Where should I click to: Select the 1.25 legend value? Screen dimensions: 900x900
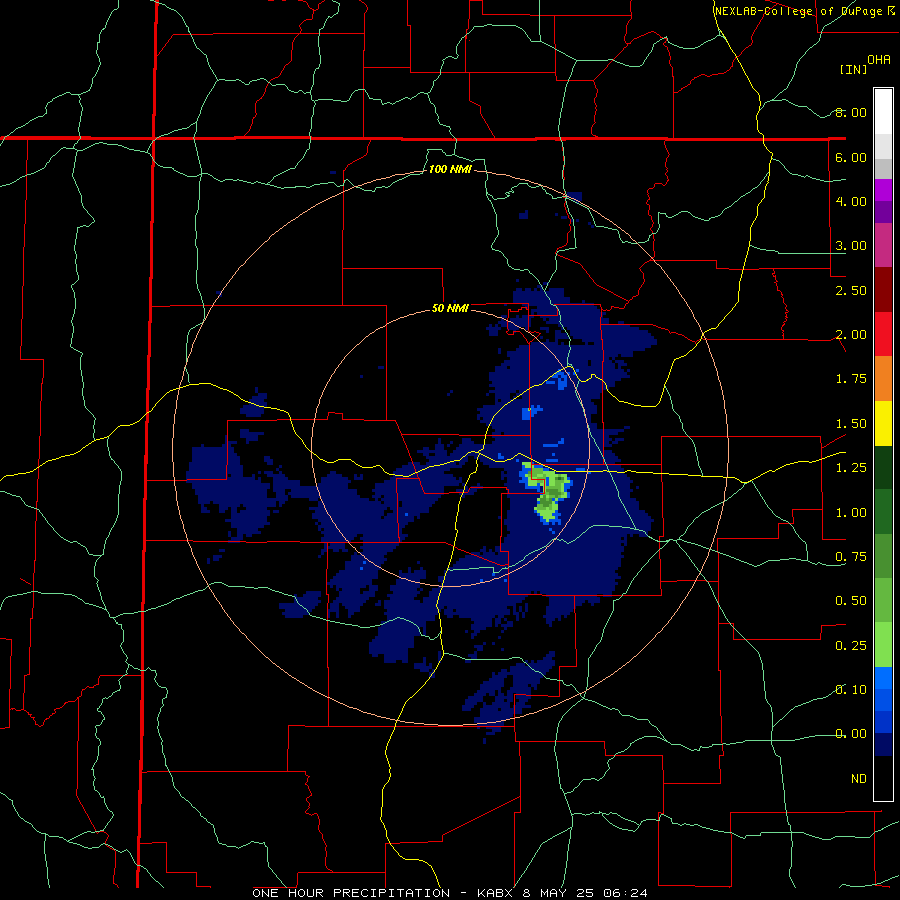coord(851,468)
